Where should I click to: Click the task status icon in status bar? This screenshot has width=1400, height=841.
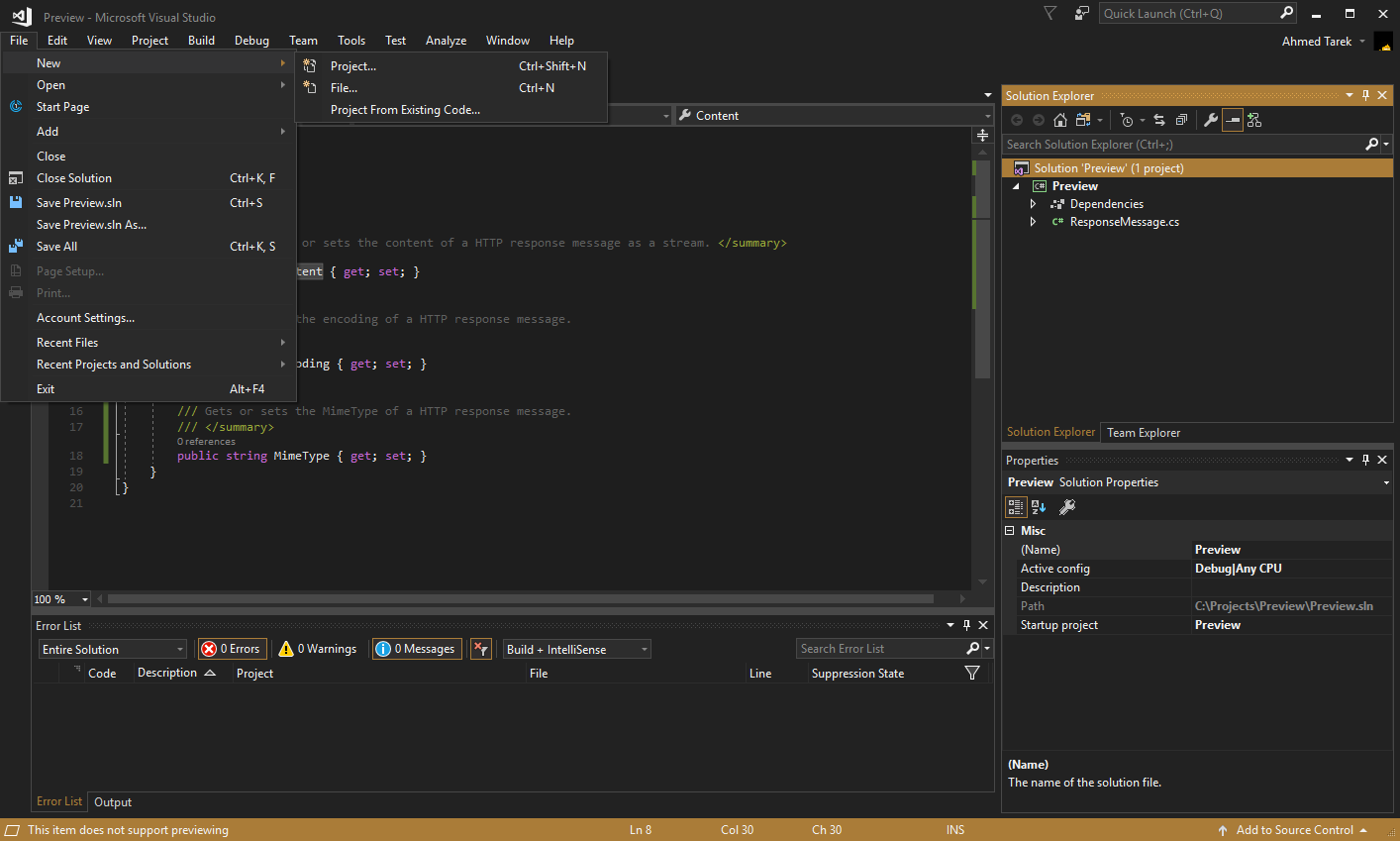click(12, 830)
